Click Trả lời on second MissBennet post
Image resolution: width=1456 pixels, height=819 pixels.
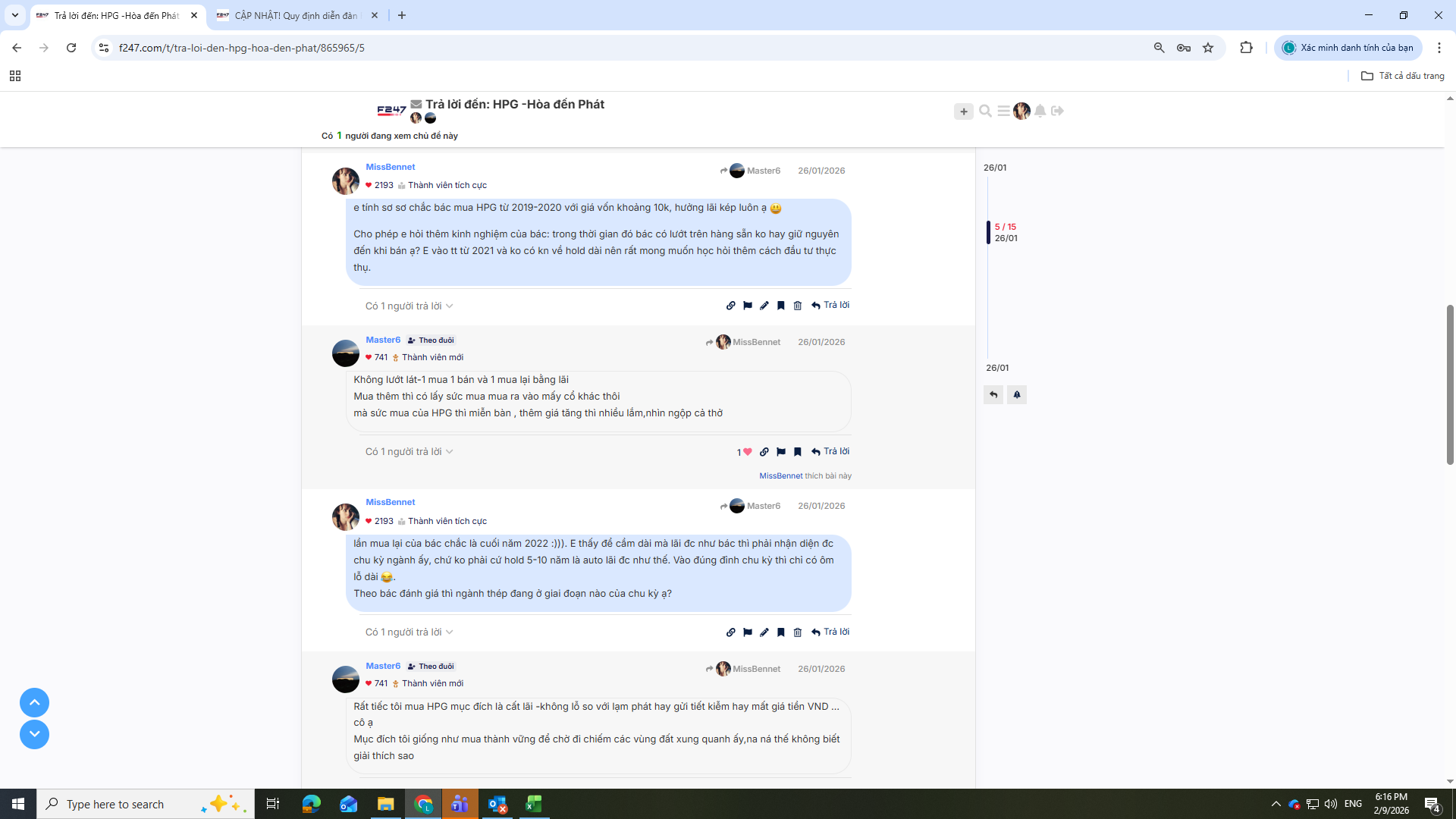tap(830, 632)
